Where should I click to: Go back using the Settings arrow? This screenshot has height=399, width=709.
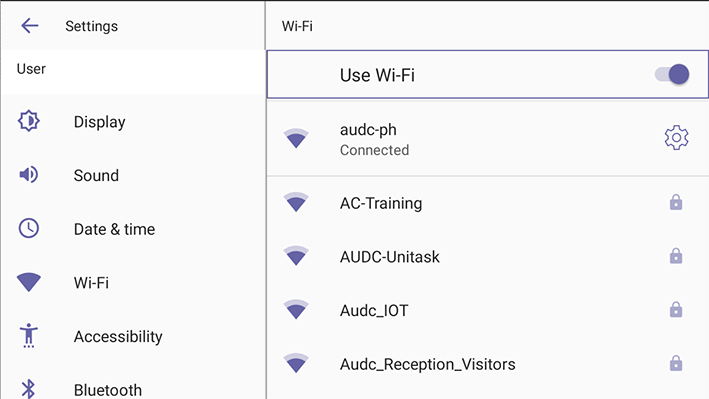pos(29,26)
